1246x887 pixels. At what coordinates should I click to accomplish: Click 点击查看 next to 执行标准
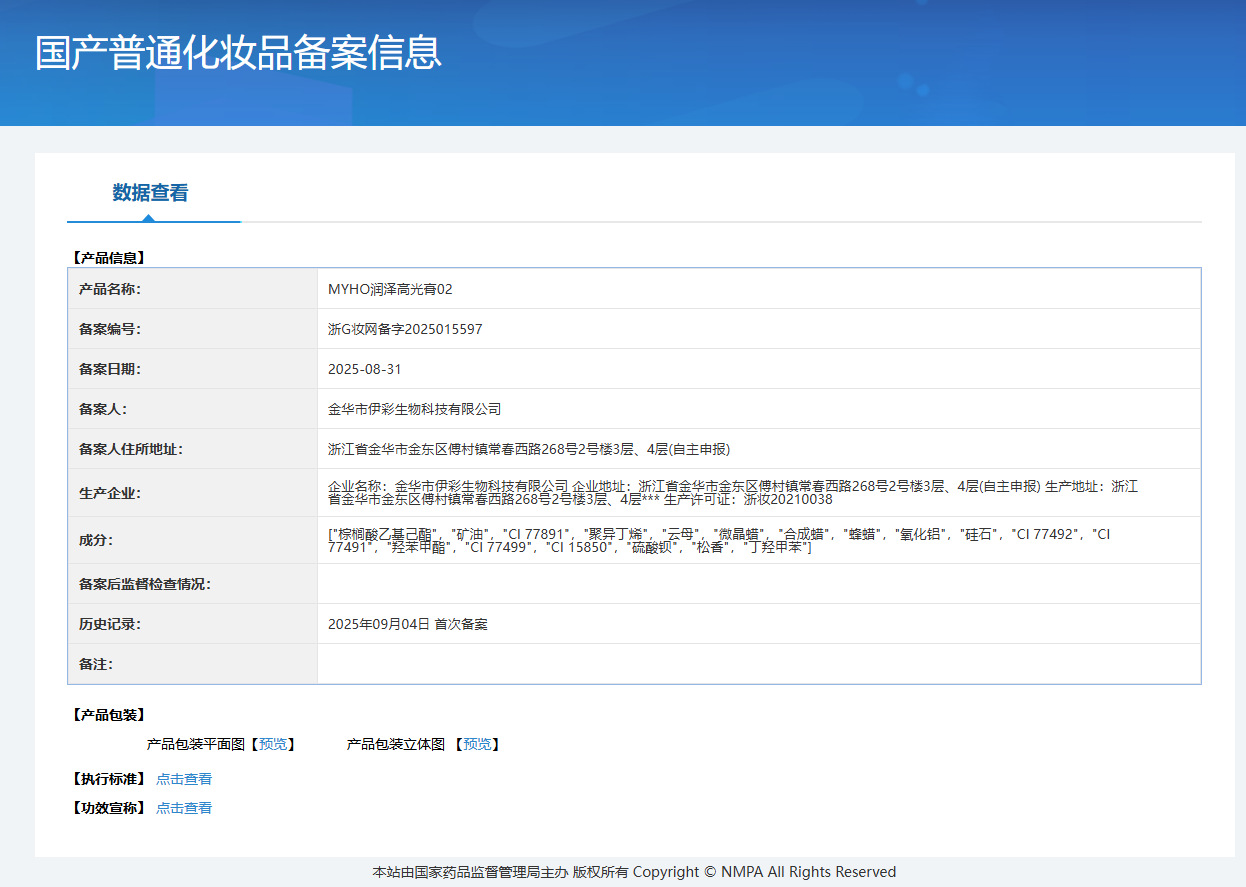click(184, 779)
